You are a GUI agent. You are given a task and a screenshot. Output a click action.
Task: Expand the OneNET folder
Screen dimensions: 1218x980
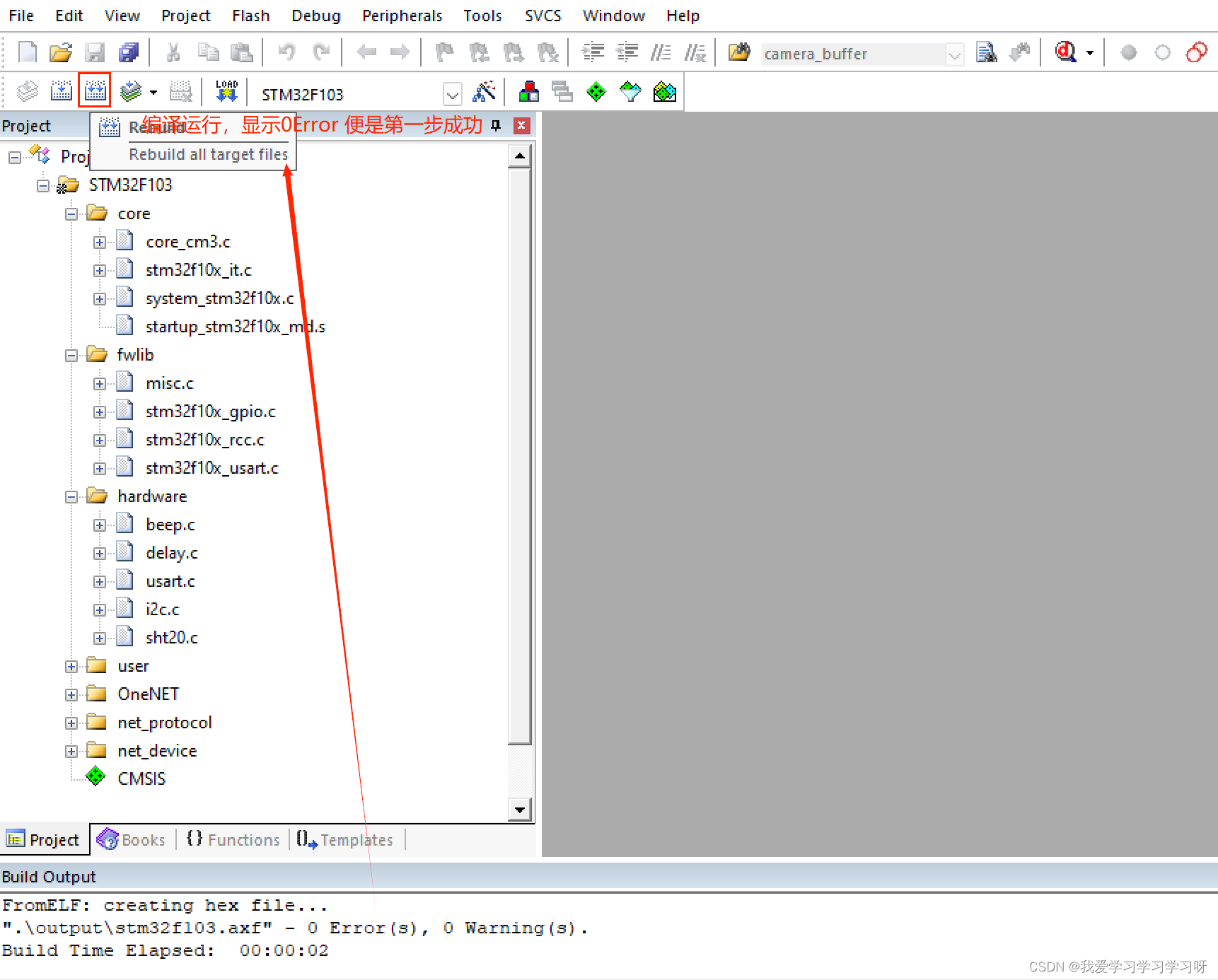(71, 695)
